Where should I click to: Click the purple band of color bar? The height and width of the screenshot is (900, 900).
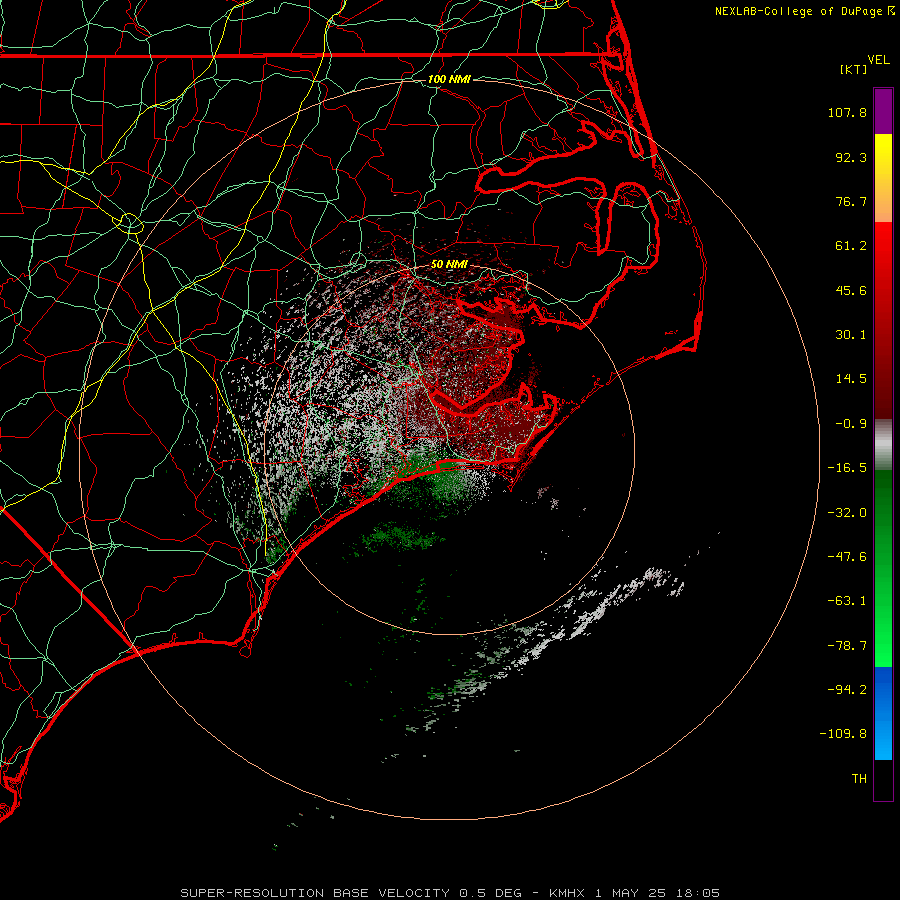[x=883, y=111]
